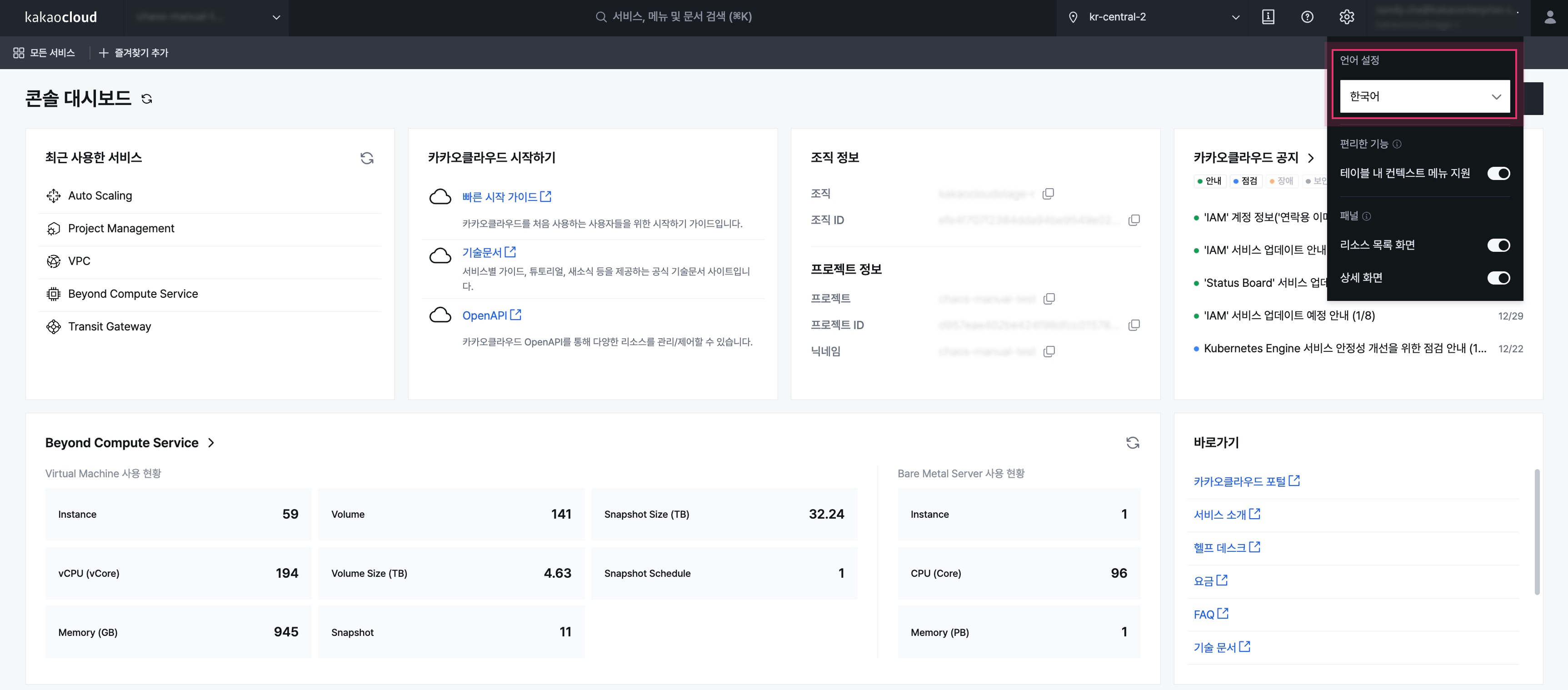Disable the 리소스 목록 화면 panel toggle

[1498, 245]
